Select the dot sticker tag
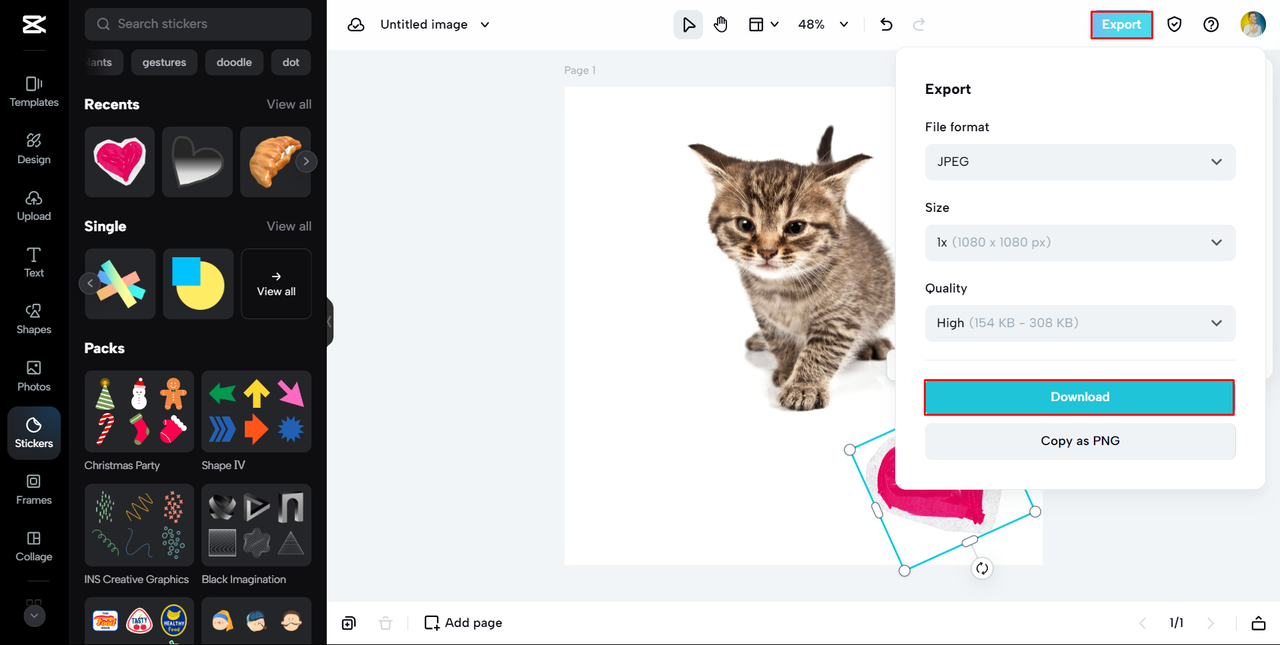Viewport: 1280px width, 645px height. pos(291,62)
